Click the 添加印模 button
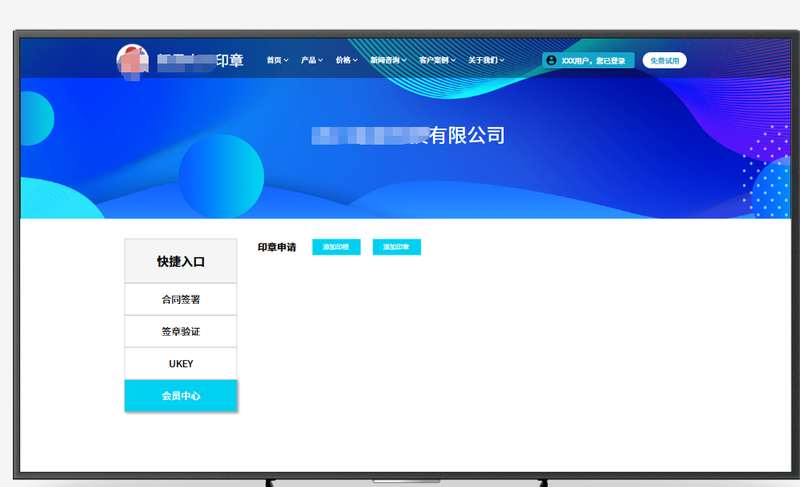 (x=336, y=247)
